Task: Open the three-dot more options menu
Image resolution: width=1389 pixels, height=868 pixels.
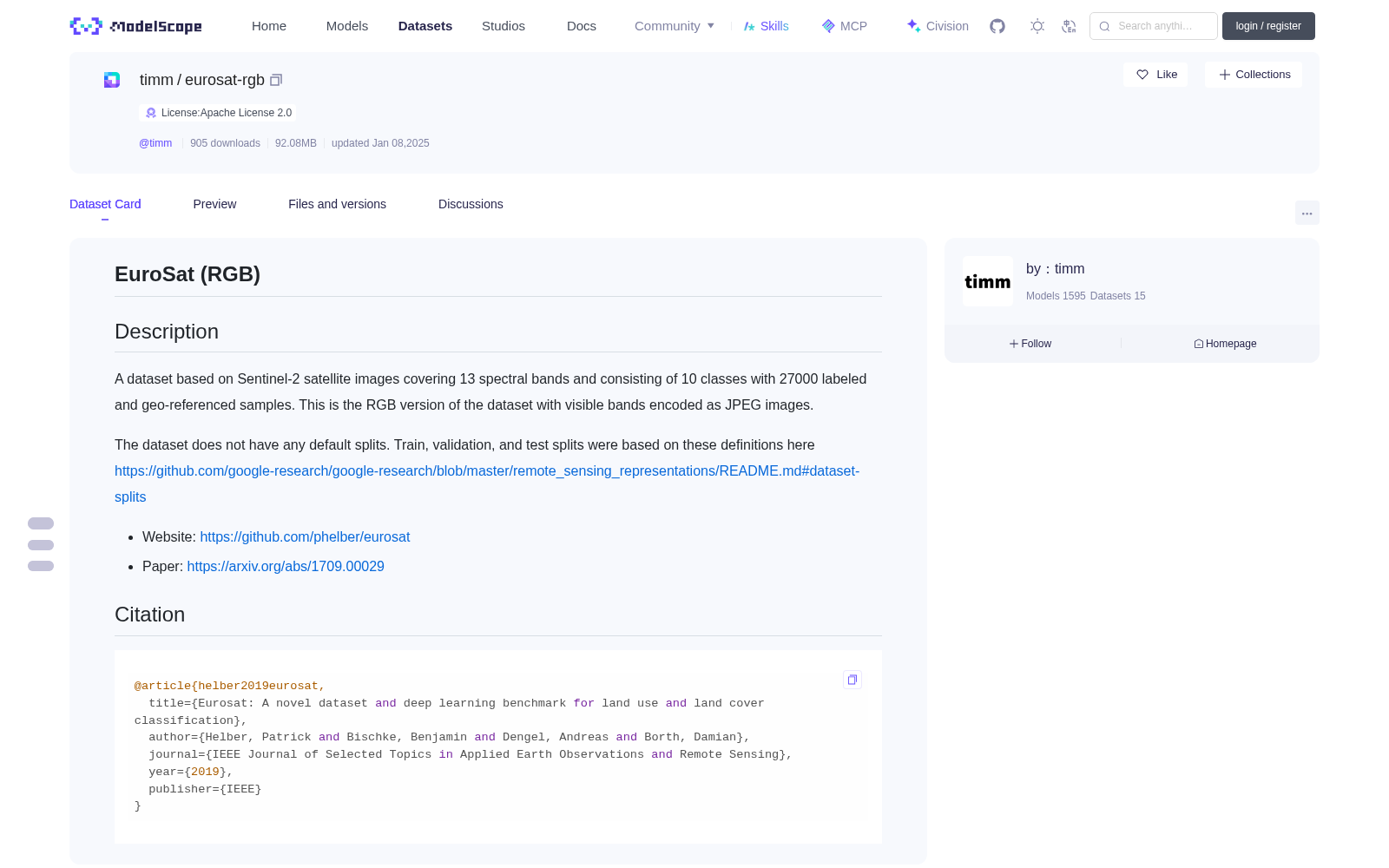Action: point(1307,213)
